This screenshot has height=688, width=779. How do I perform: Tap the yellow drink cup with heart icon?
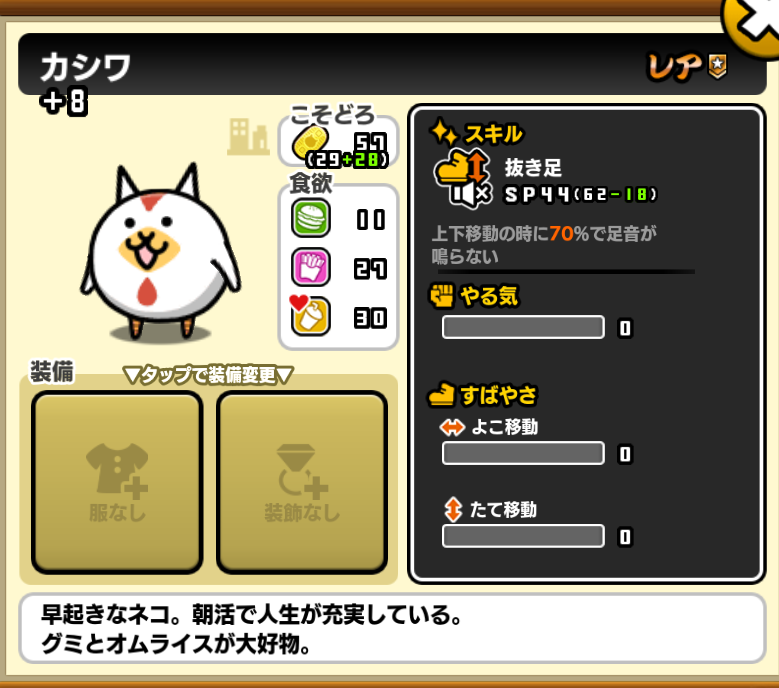(310, 315)
